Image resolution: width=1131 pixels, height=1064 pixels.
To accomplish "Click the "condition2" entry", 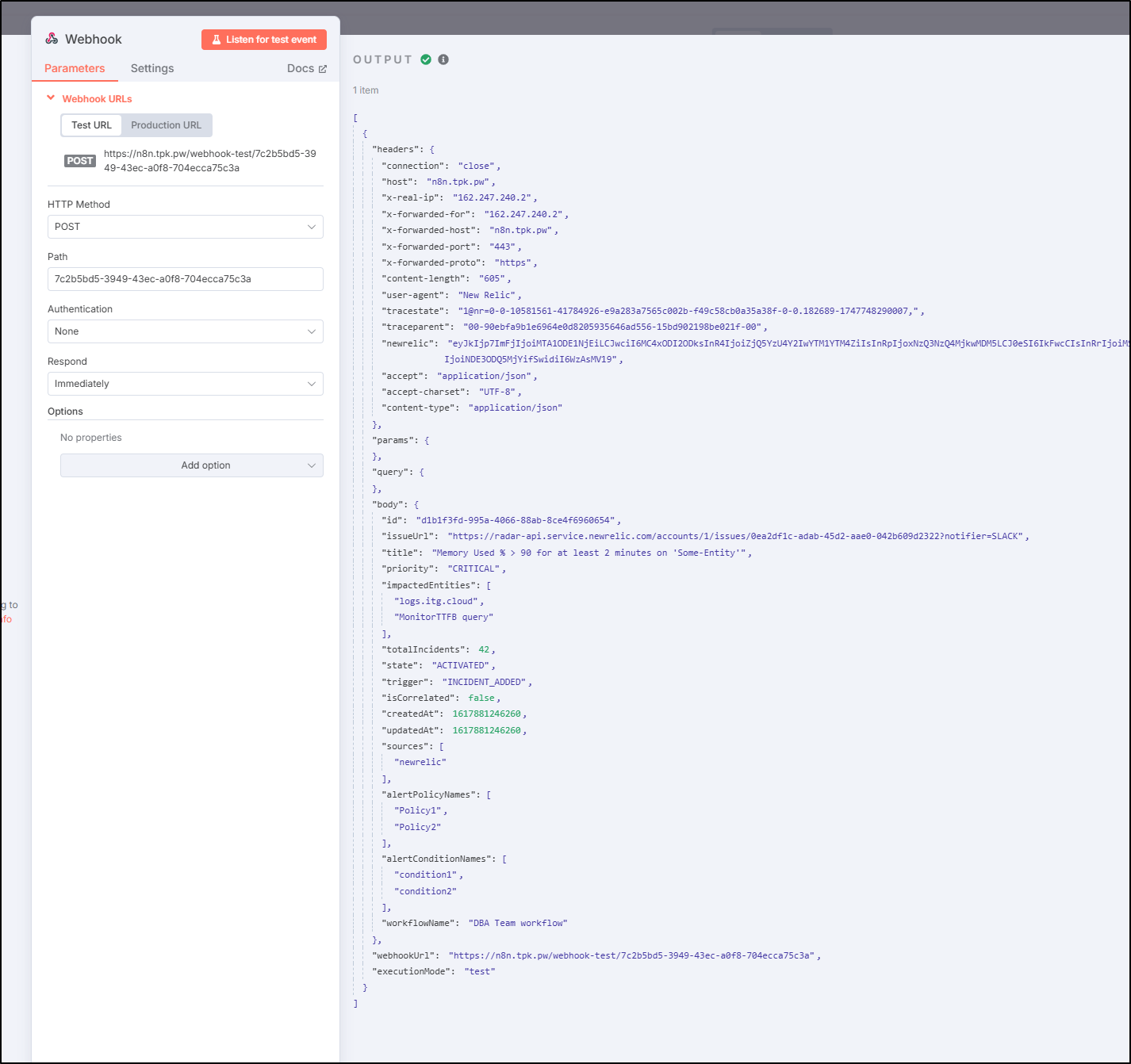I will (426, 891).
